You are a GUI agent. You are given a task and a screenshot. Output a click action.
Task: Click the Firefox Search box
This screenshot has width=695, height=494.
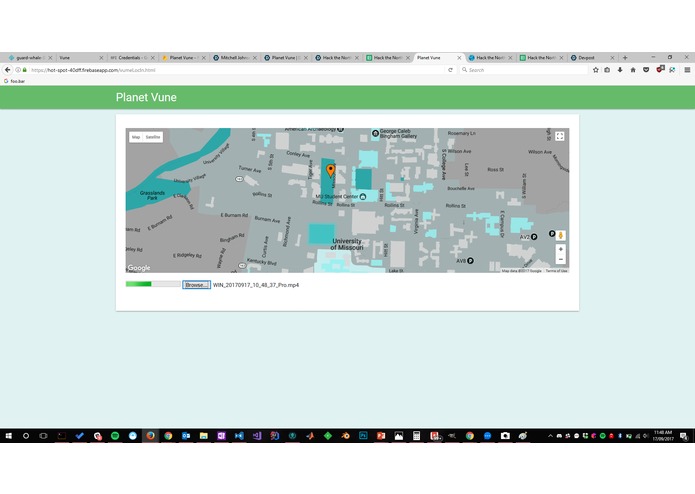523,70
